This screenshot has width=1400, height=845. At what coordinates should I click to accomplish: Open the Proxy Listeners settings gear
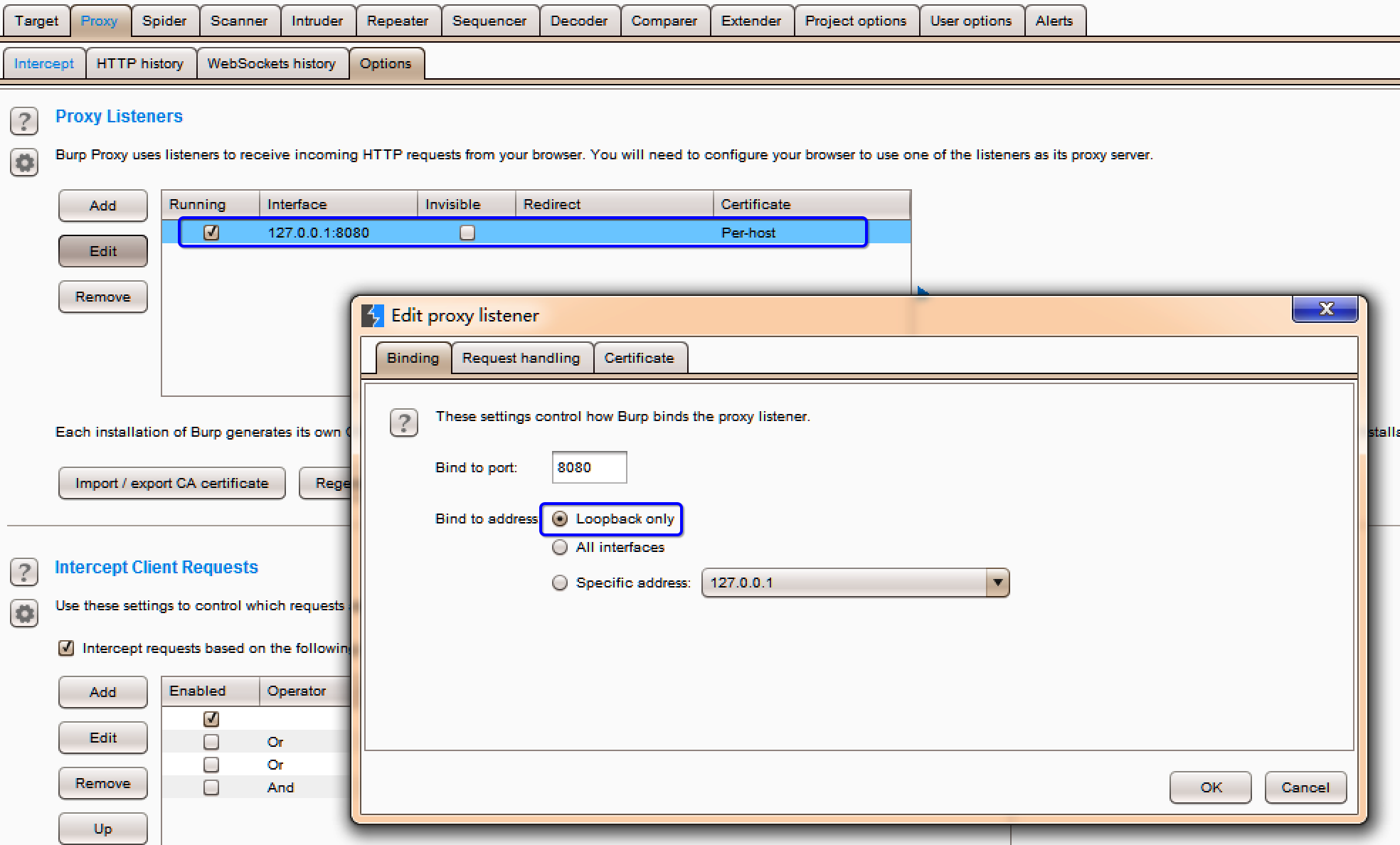coord(24,162)
